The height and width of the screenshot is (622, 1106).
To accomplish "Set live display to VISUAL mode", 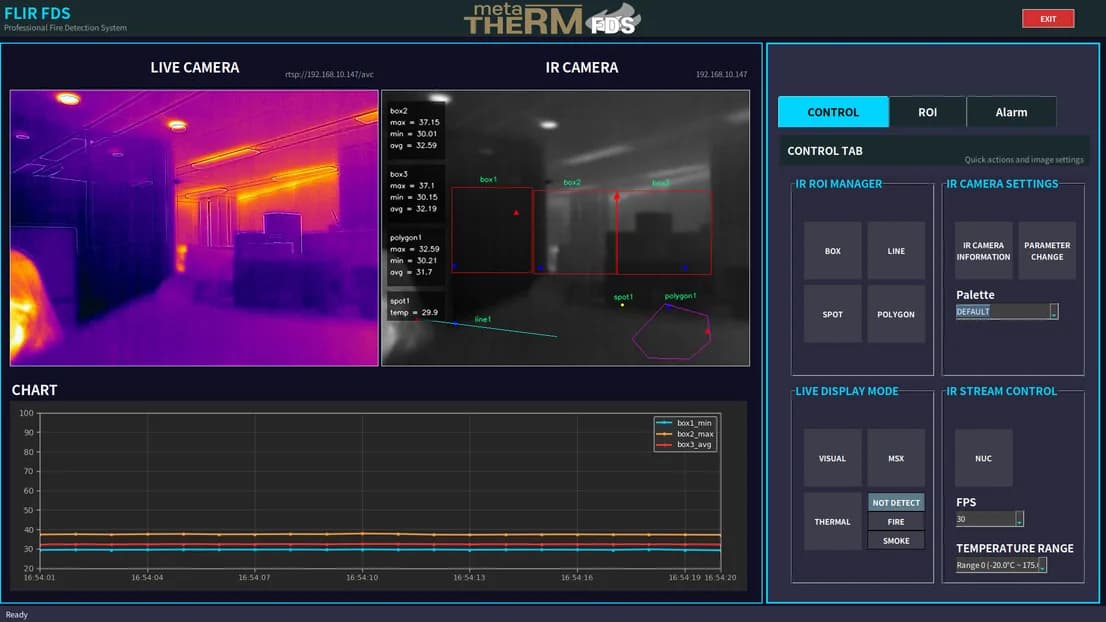I will [x=832, y=458].
